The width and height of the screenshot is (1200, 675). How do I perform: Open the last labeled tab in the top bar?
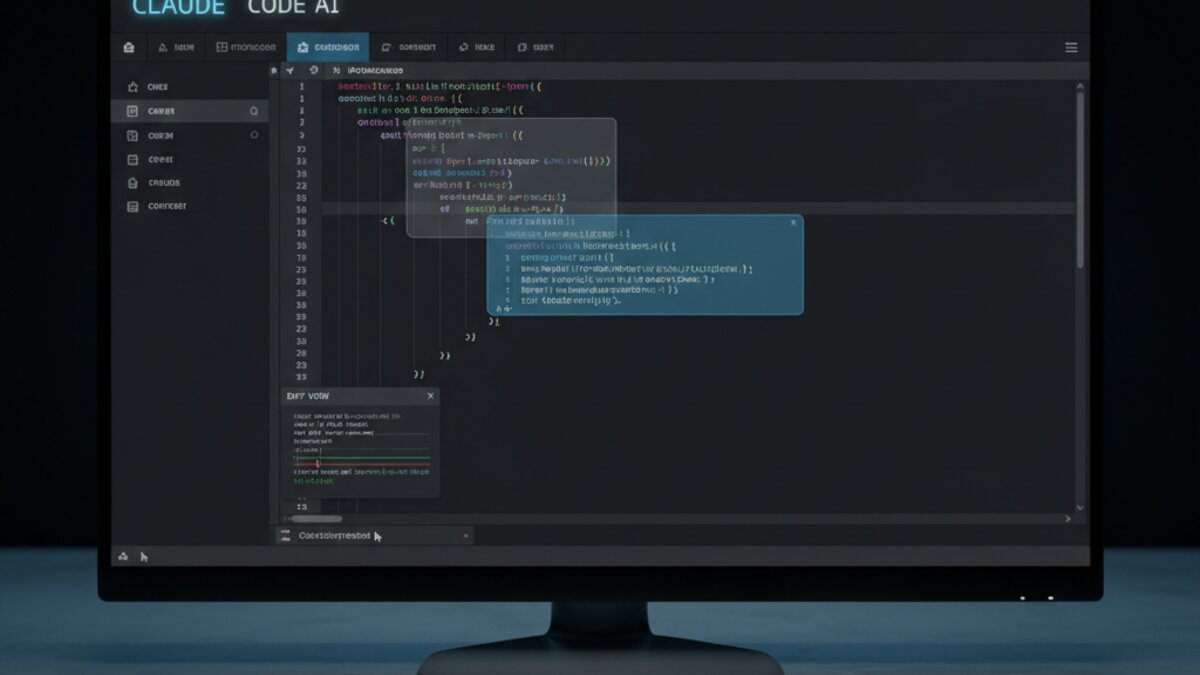pos(536,47)
